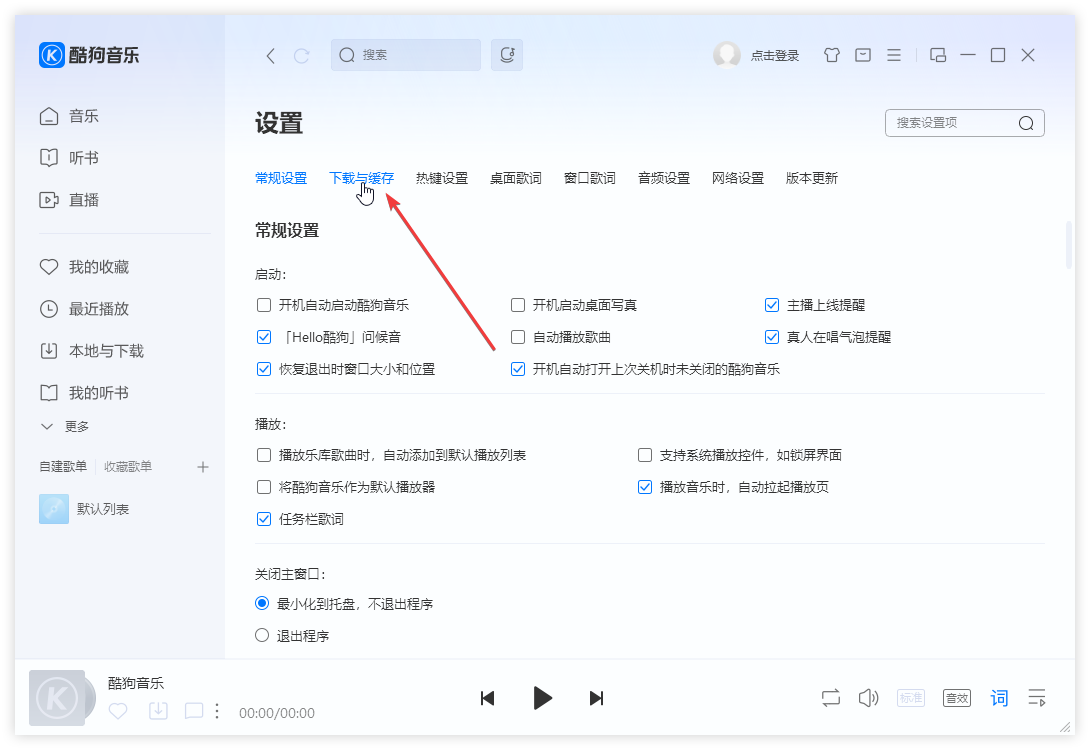
Task: Open the 标准 audio quality selector
Action: (911, 698)
